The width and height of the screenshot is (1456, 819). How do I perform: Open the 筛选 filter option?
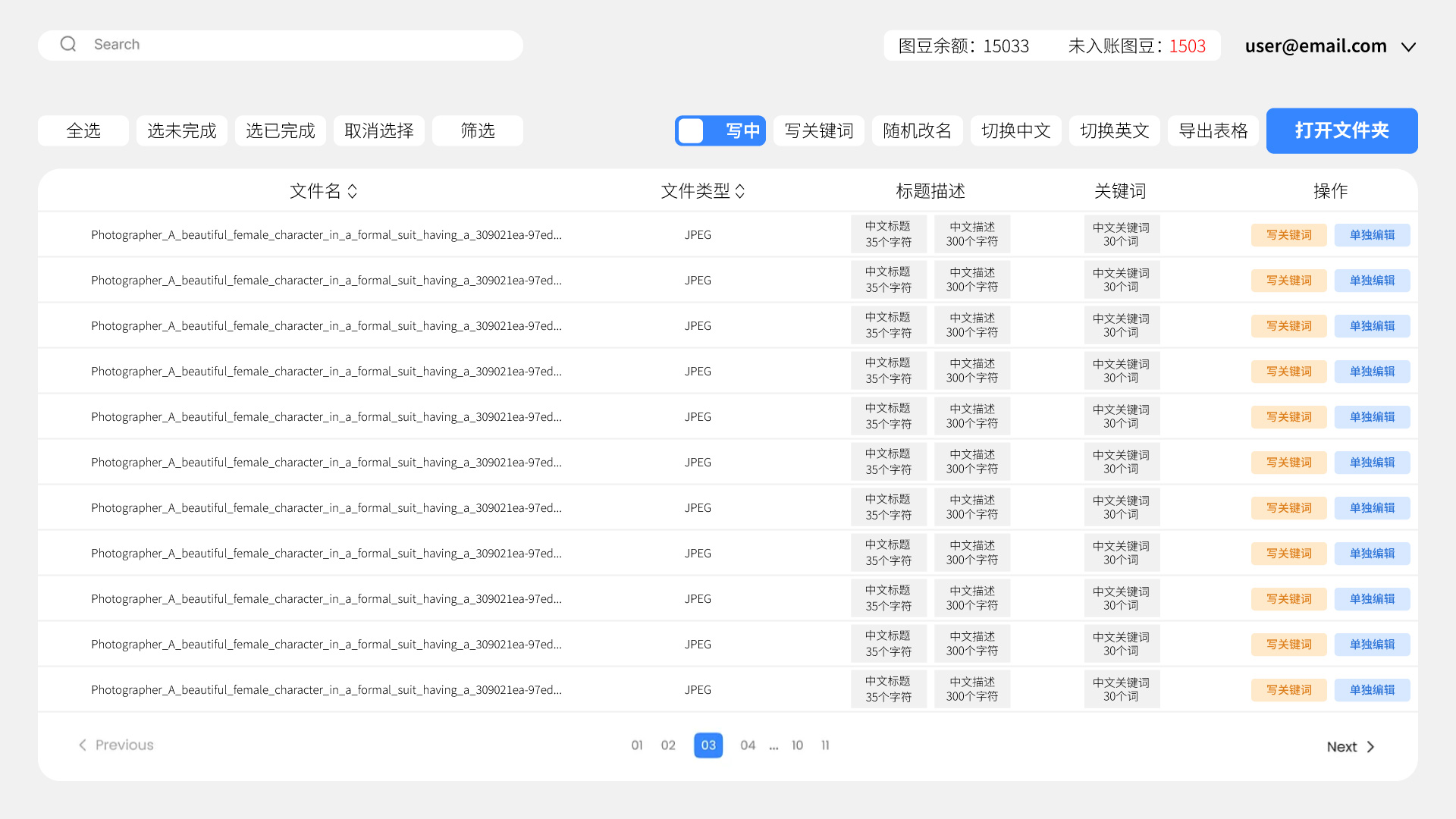[x=477, y=130]
